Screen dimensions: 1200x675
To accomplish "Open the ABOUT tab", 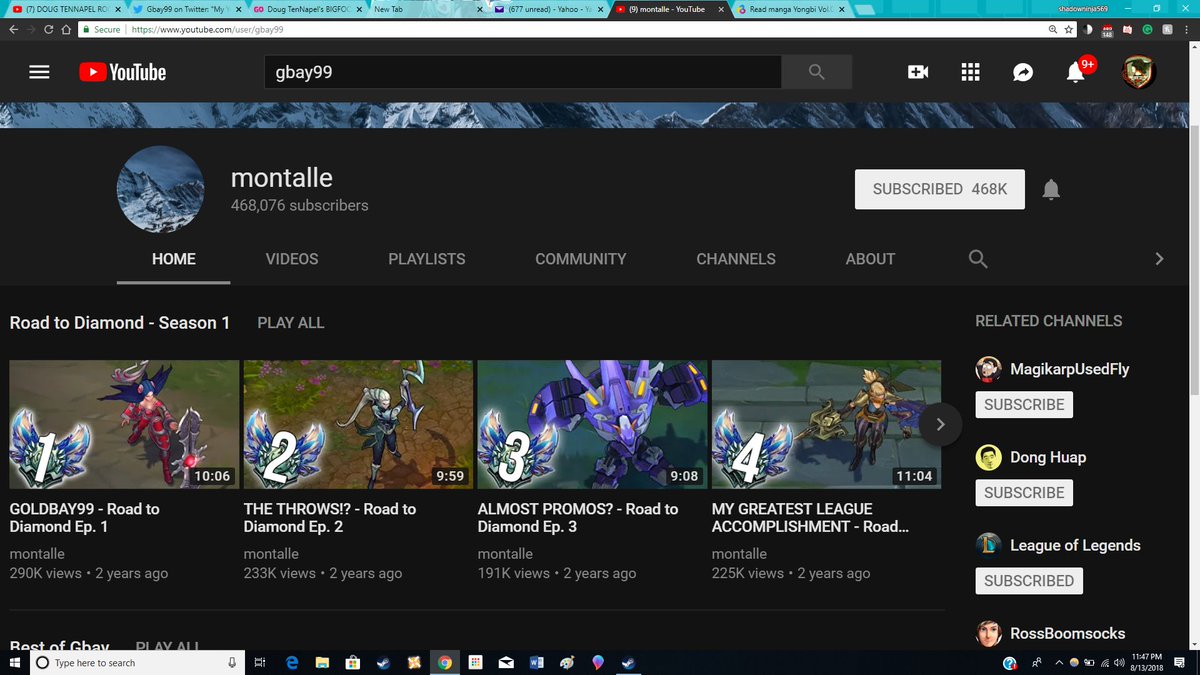I will [870, 259].
